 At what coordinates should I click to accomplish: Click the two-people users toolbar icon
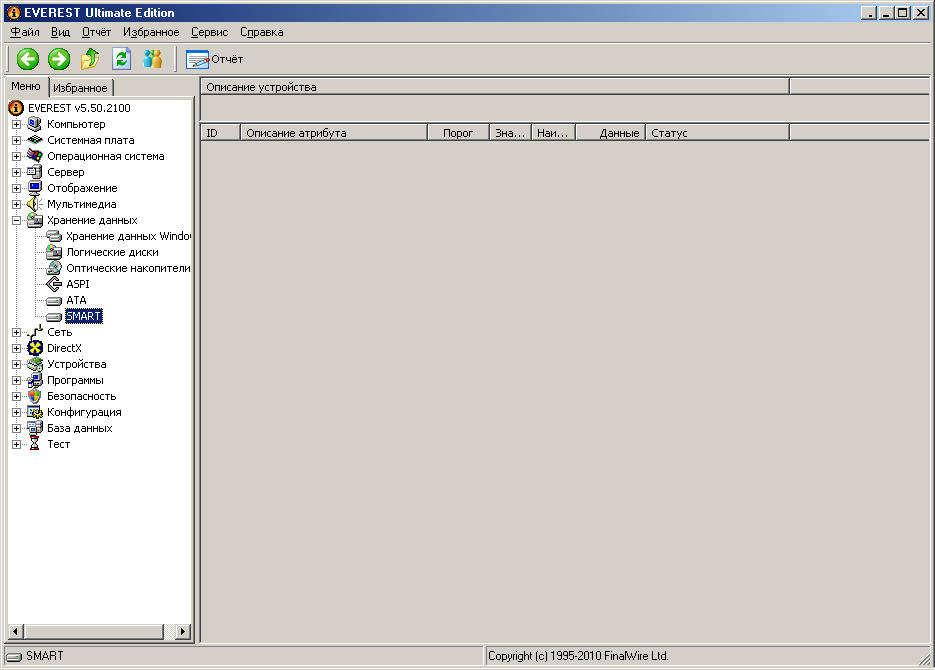(153, 59)
